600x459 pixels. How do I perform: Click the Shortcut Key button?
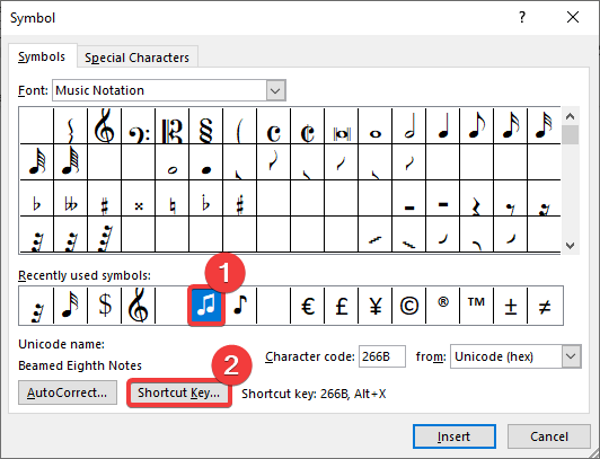tap(179, 393)
